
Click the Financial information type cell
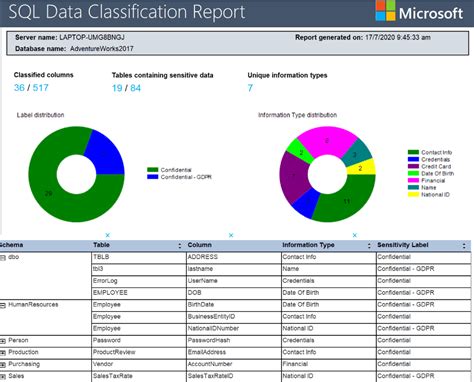(329, 364)
